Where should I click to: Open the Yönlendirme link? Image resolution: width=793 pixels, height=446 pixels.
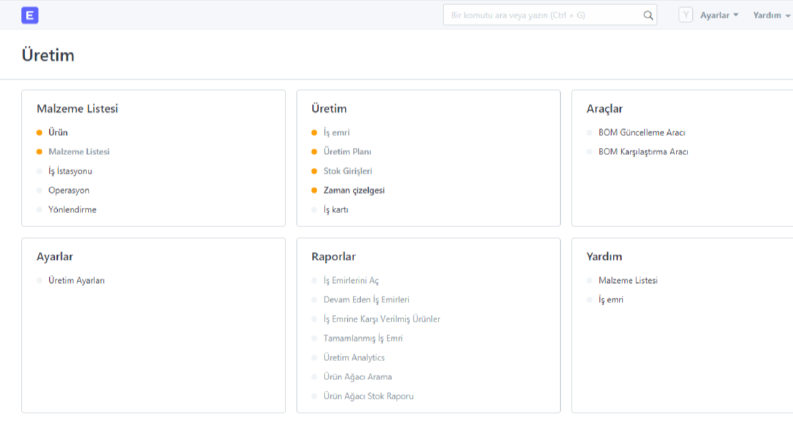point(72,209)
